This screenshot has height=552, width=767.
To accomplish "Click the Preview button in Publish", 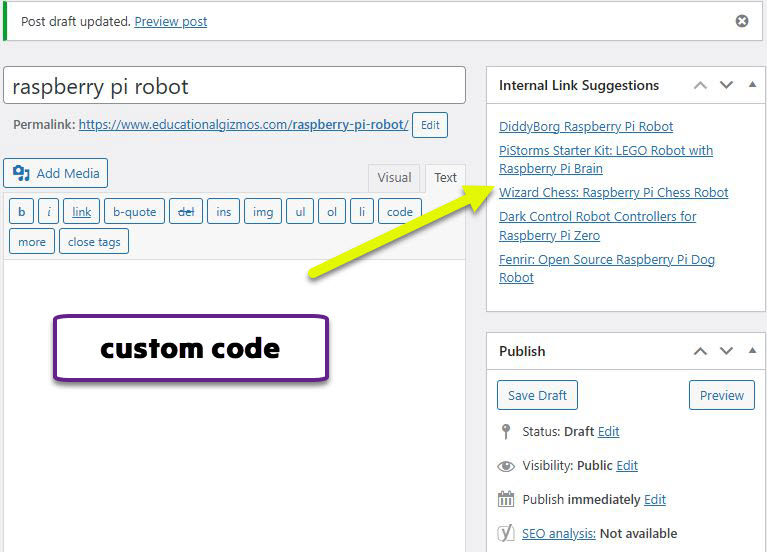I will coord(722,395).
